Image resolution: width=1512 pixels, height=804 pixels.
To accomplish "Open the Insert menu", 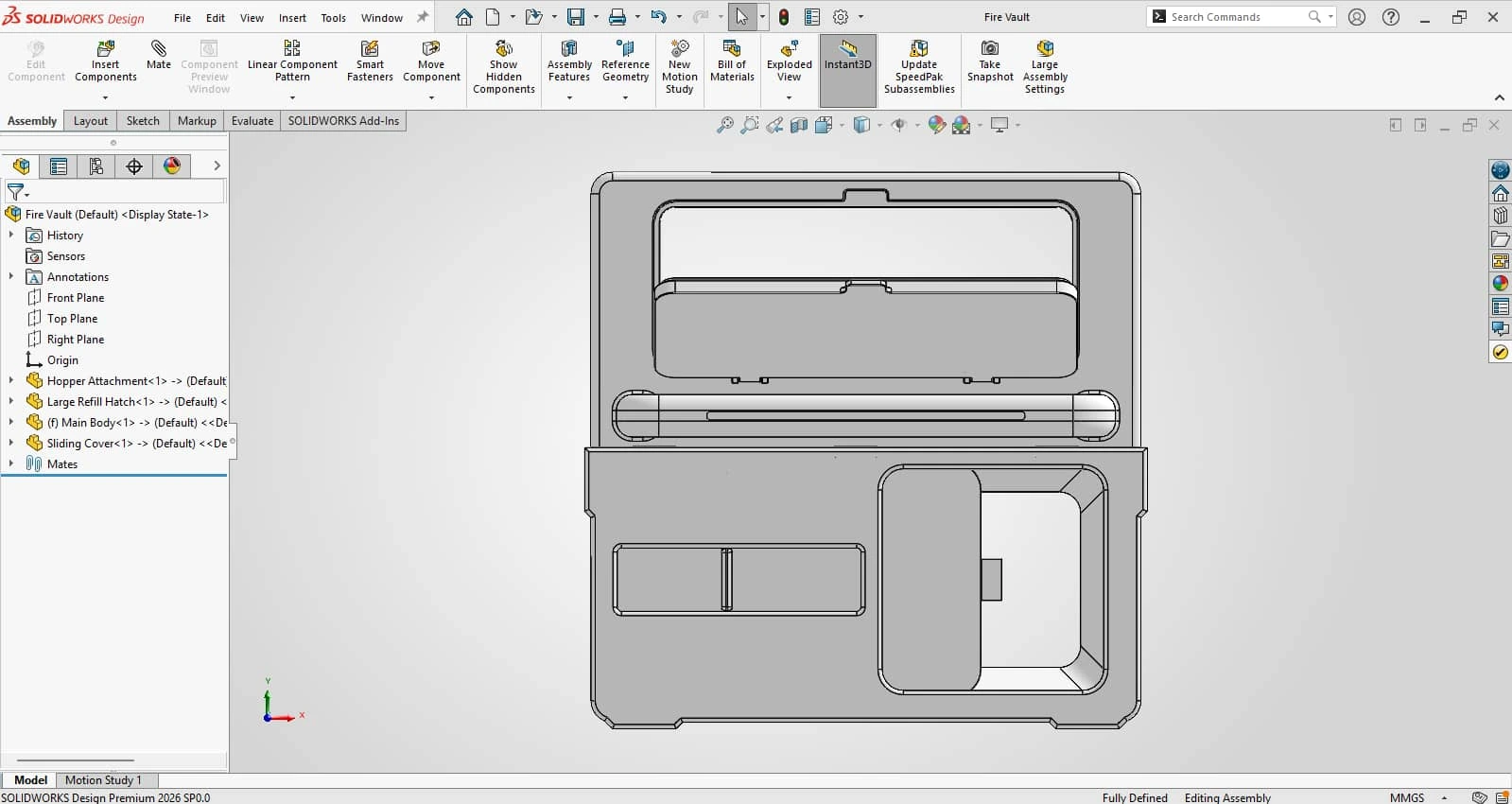I will pos(292,17).
